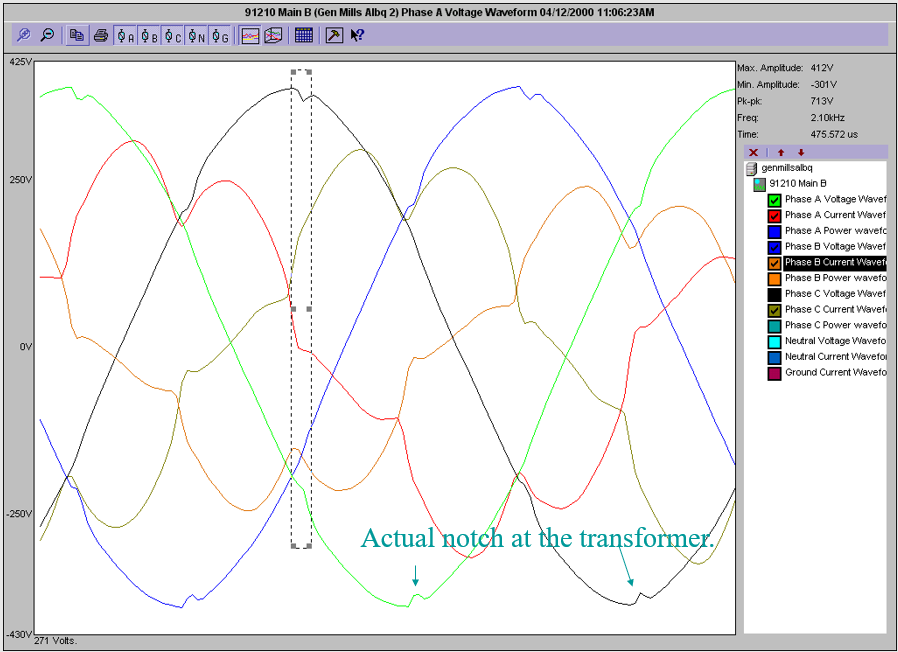
Task: Click the red X remove button
Action: coord(754,152)
